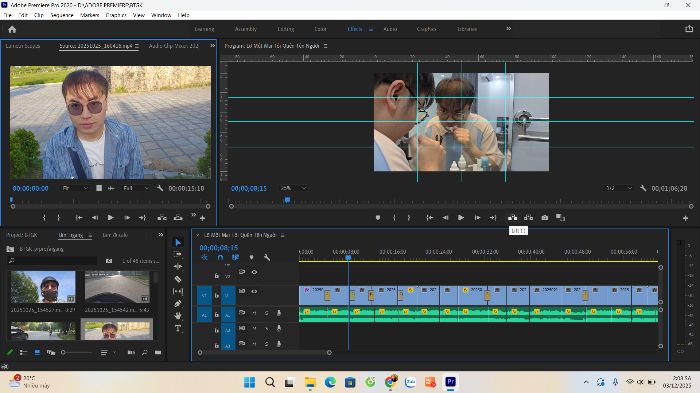Click the Program monitor playhead scrubber
The width and height of the screenshot is (700, 393).
(x=288, y=200)
